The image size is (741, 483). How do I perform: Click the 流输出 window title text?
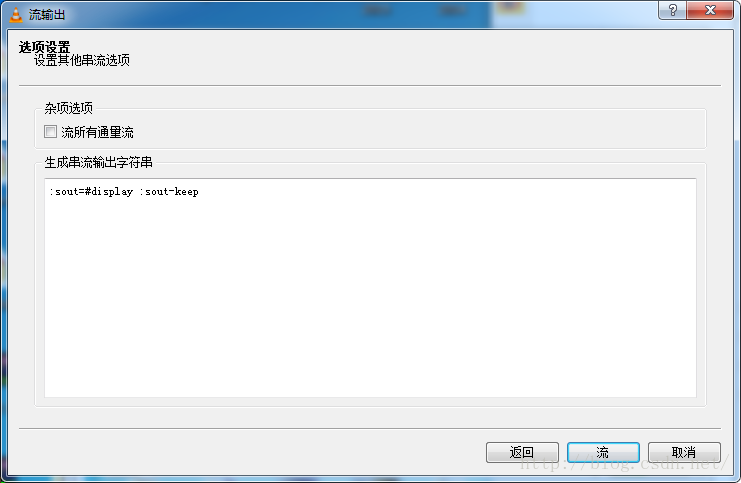coord(47,15)
